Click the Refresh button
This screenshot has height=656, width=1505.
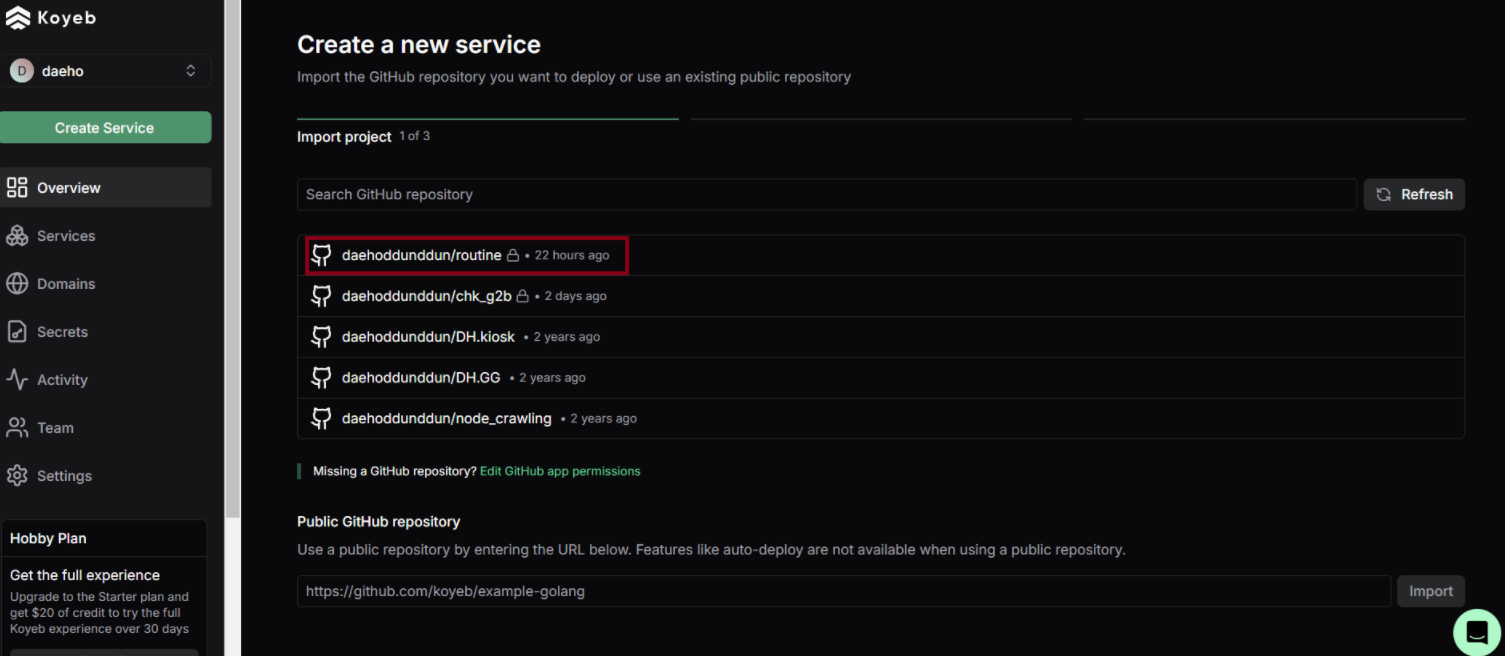(x=1414, y=194)
